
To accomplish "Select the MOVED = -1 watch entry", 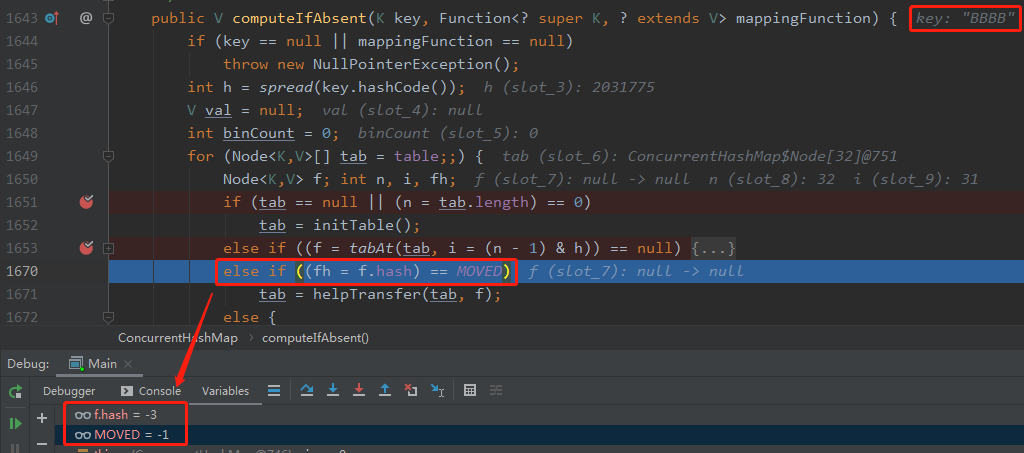I will tap(121, 434).
